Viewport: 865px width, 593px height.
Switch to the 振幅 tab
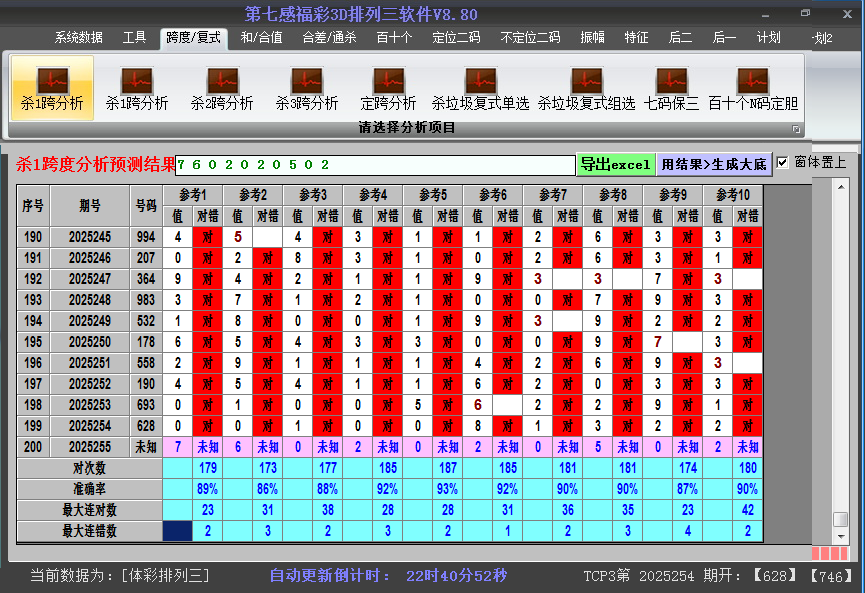(x=593, y=38)
